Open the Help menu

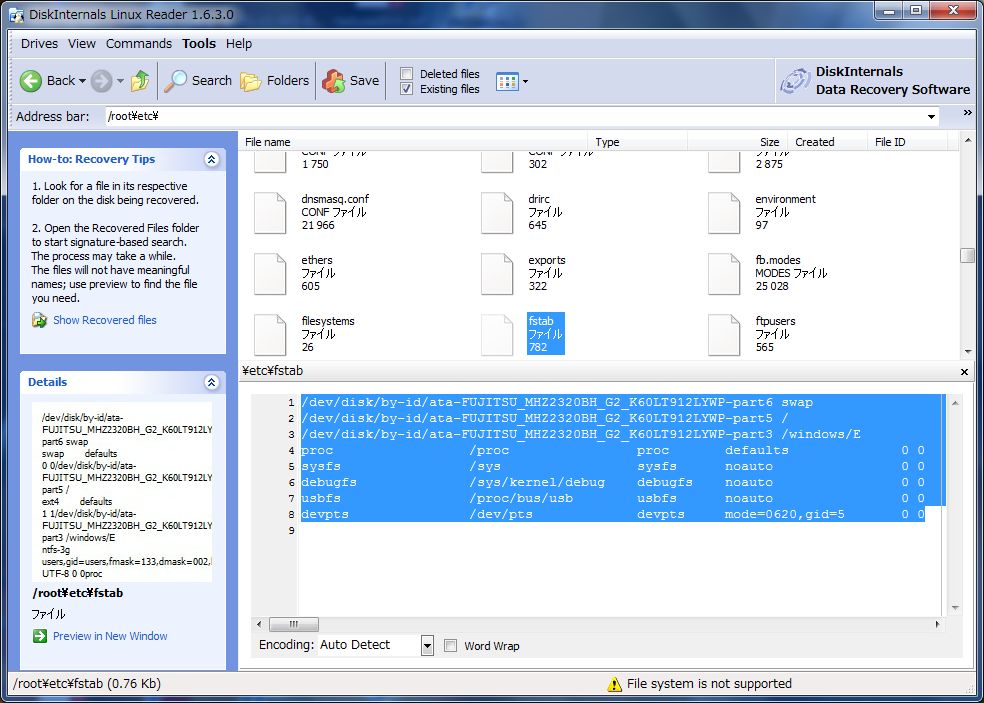238,44
